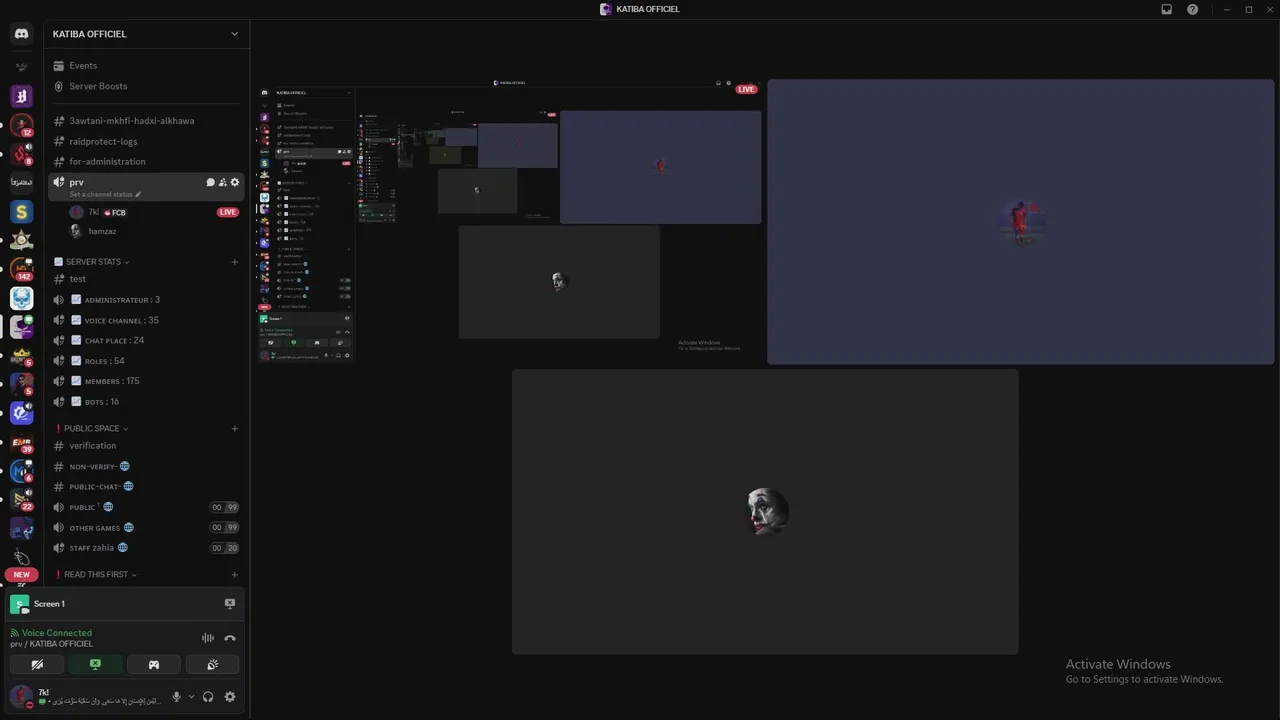Image resolution: width=1280 pixels, height=720 pixels.
Task: Collapse the SERVER STATS category
Action: [92, 262]
